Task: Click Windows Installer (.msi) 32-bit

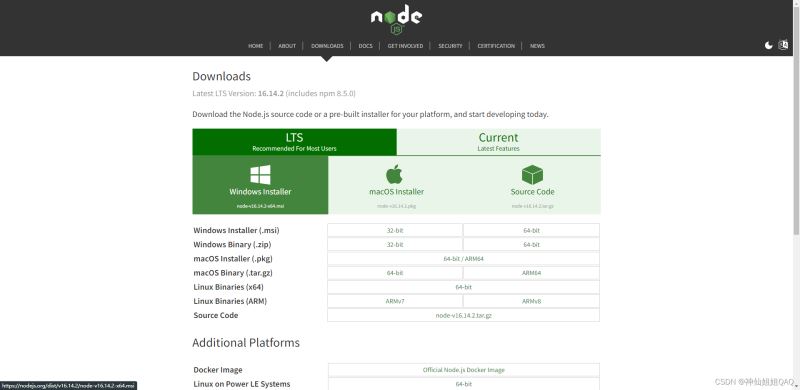Action: (395, 230)
